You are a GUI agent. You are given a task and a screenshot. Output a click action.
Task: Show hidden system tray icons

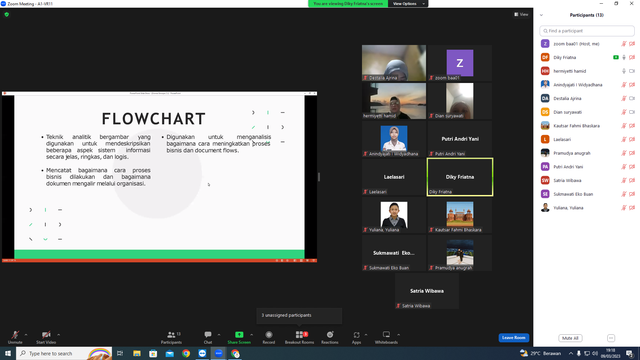tap(571, 353)
